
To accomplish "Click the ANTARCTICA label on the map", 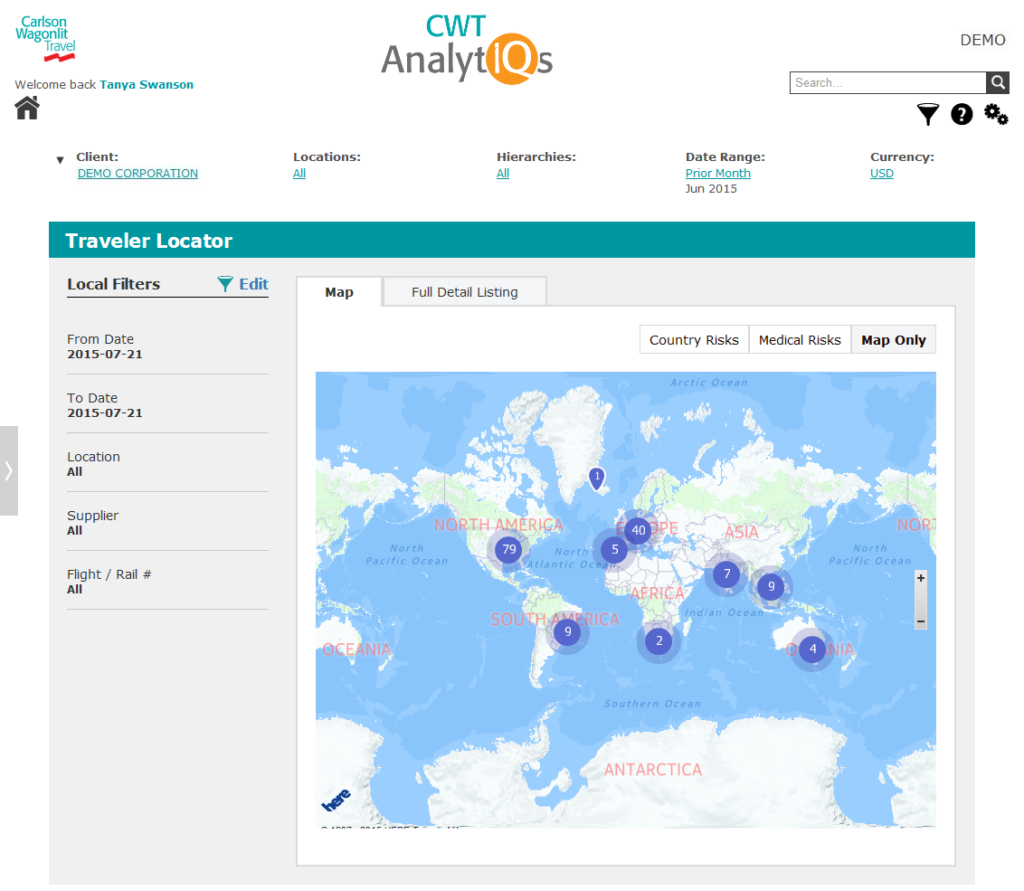I will pyautogui.click(x=652, y=770).
